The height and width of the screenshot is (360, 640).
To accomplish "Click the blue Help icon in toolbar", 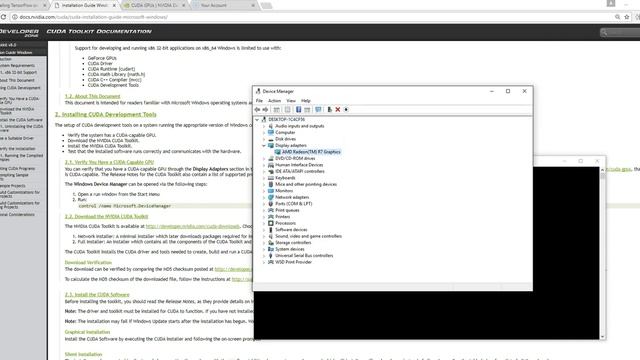I will (x=298, y=109).
